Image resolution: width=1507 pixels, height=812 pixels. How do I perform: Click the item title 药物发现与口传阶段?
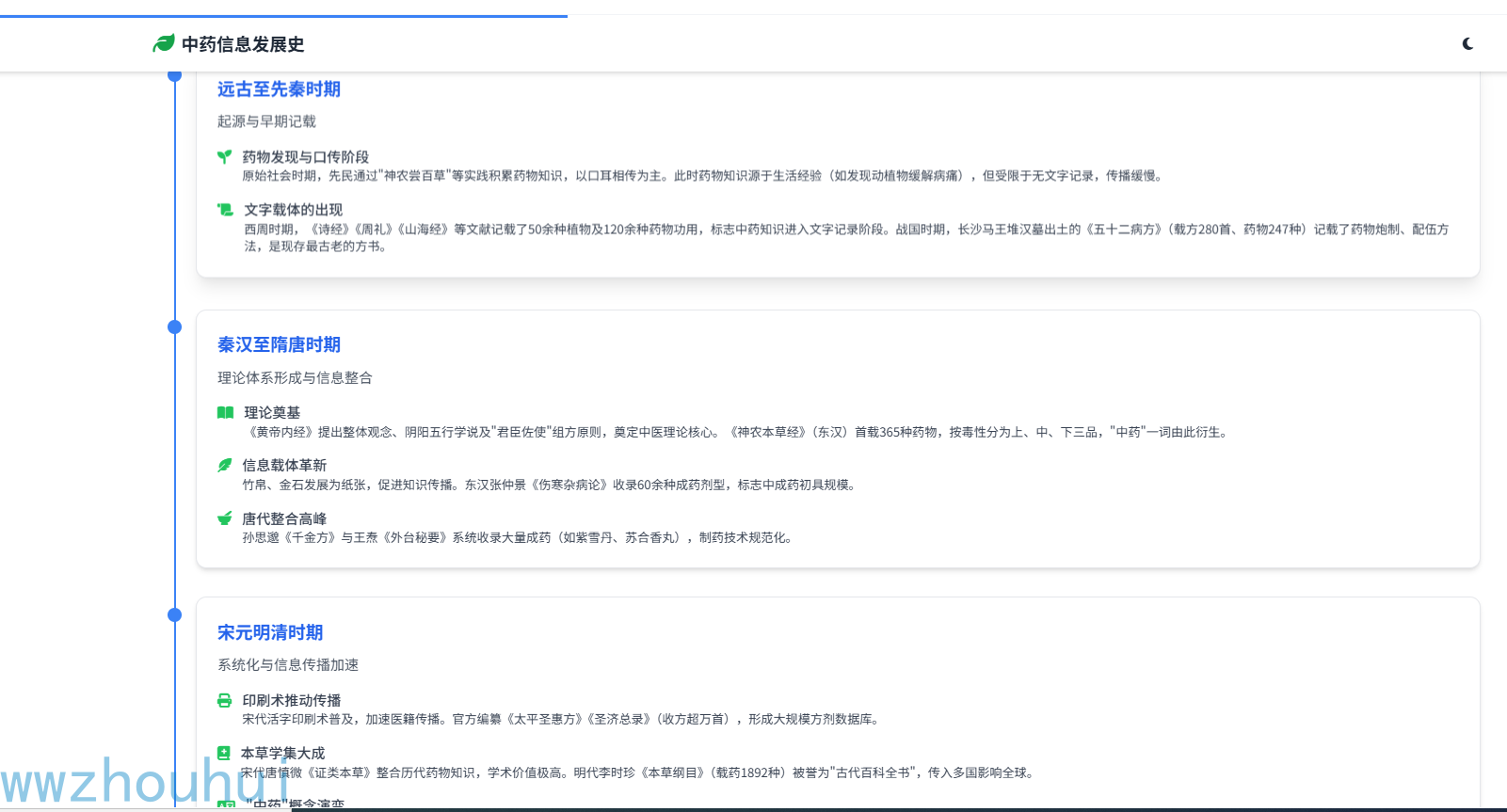305,157
